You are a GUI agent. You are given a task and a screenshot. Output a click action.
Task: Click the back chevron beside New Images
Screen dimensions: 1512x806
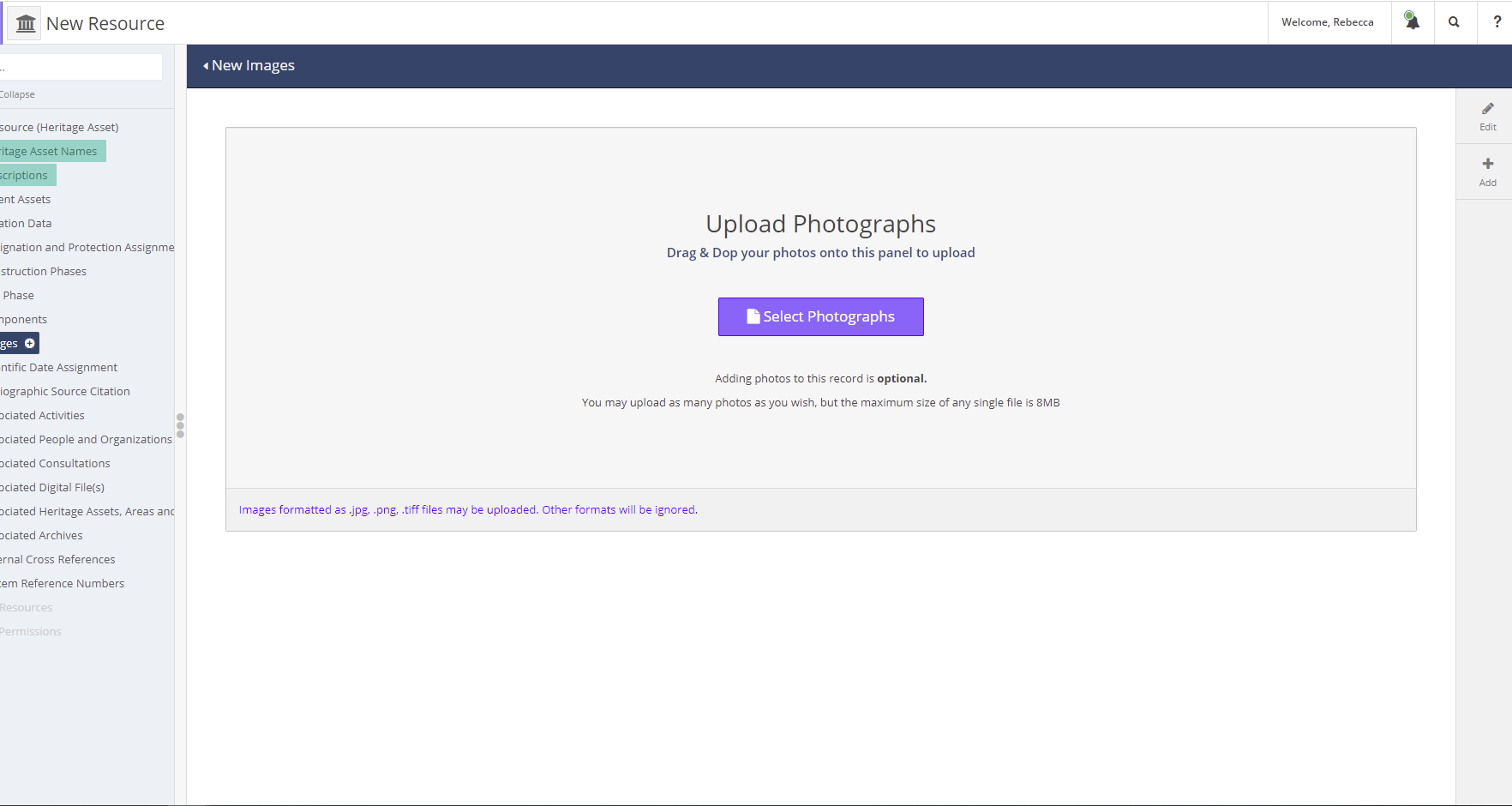[x=205, y=65]
